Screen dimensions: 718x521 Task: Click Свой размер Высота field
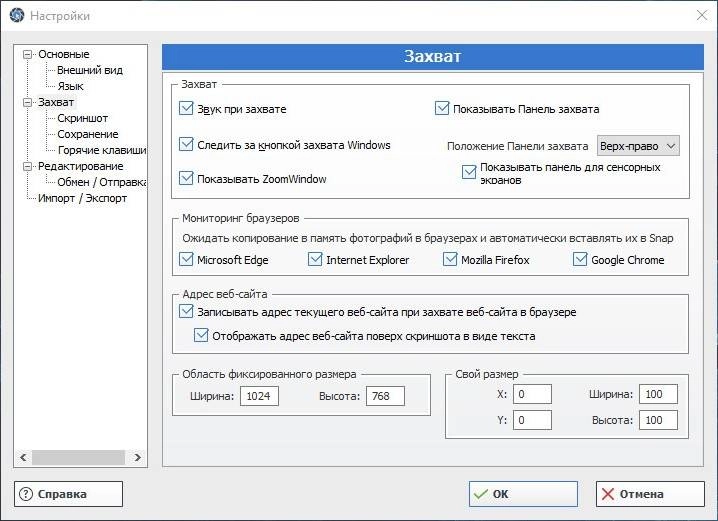click(x=658, y=420)
